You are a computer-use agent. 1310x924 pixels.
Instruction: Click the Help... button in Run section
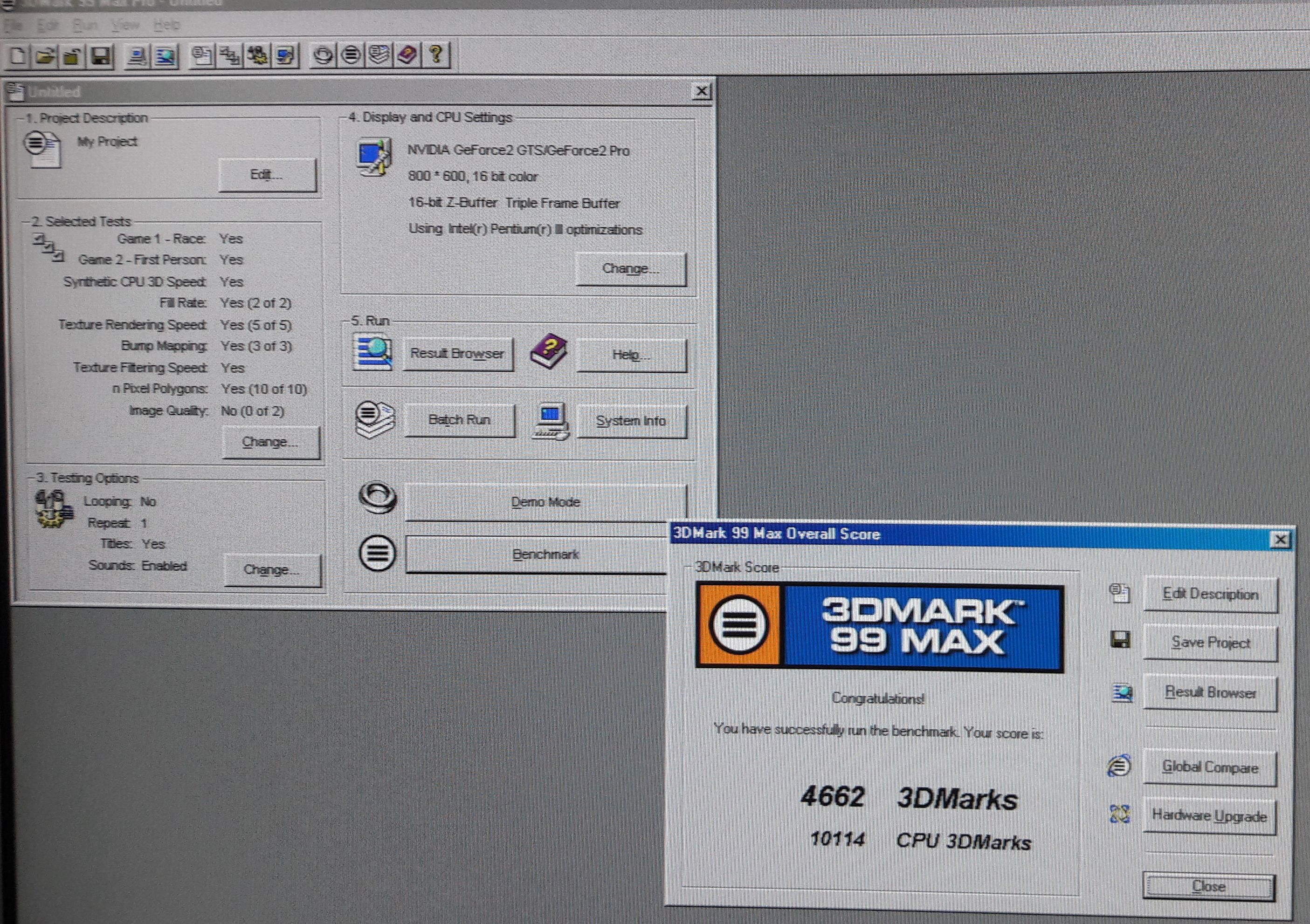click(631, 355)
